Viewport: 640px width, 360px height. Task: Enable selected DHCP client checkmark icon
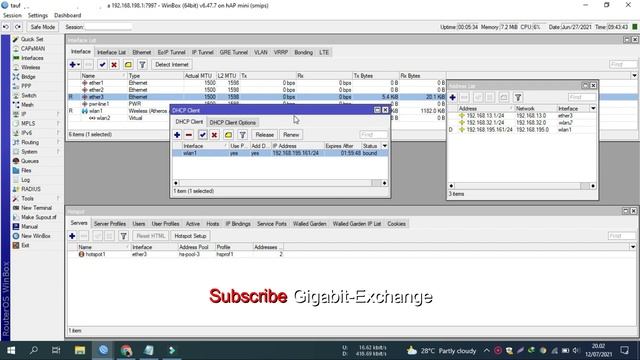[x=202, y=135]
